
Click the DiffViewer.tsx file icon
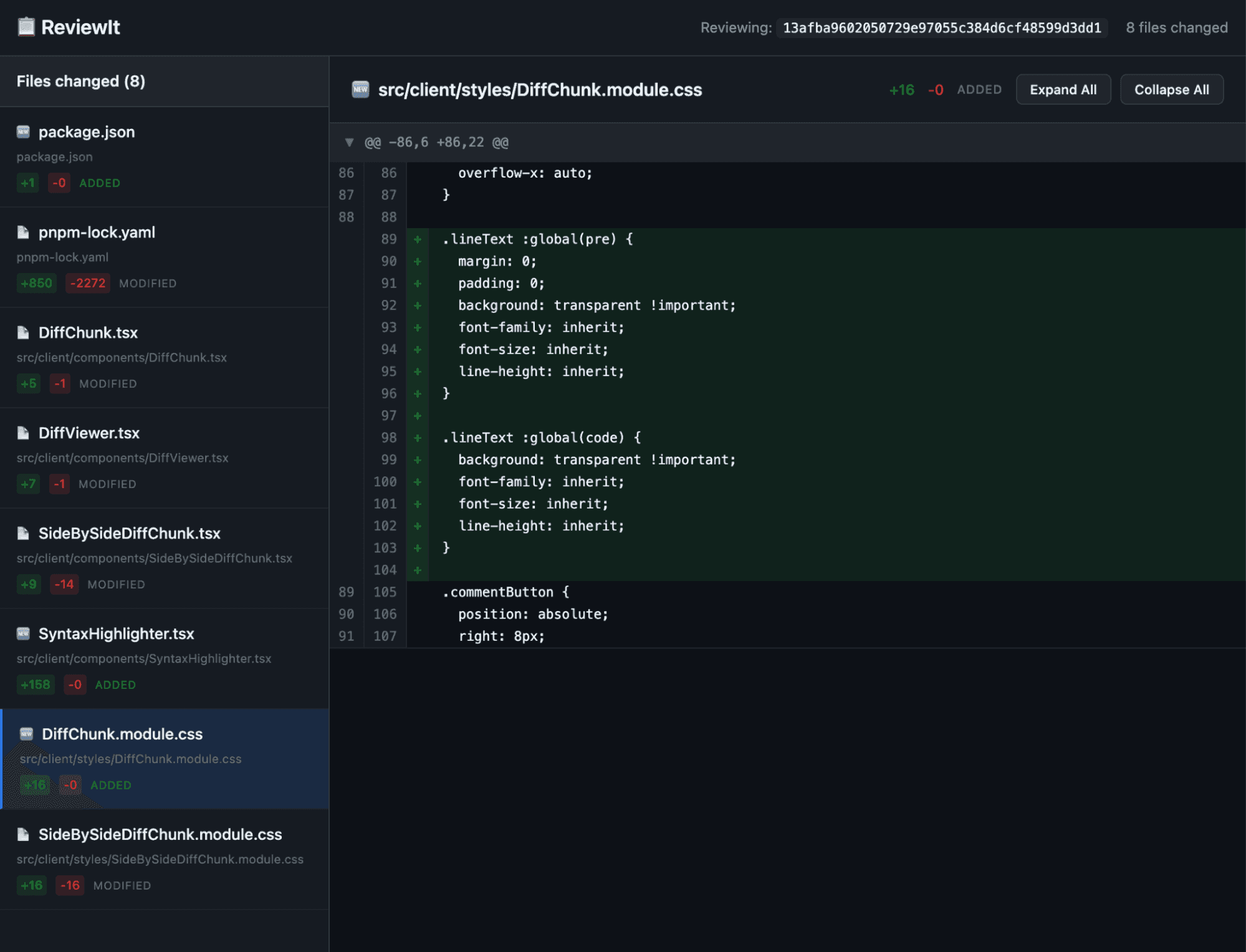point(23,433)
